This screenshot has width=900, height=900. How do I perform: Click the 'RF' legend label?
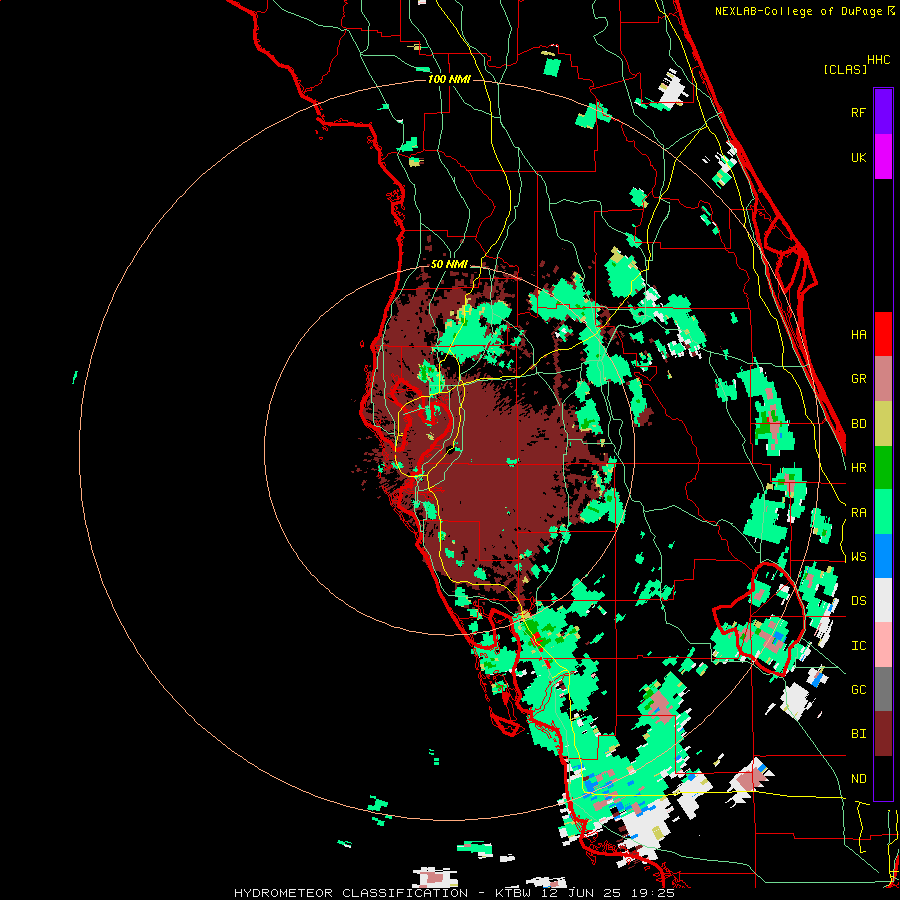pos(858,112)
